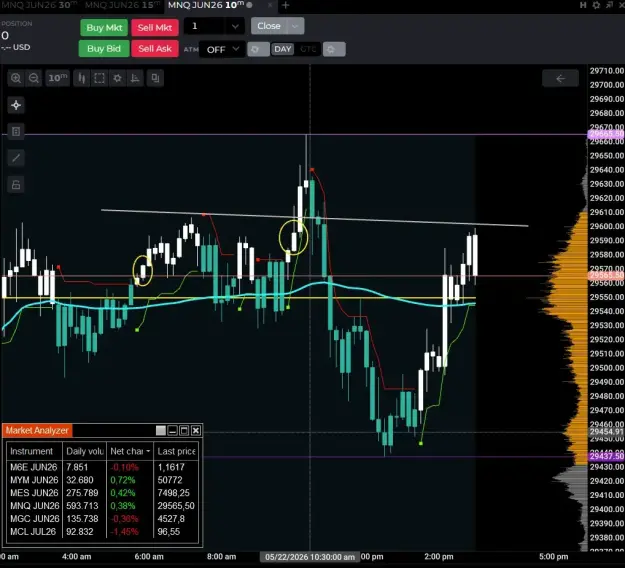Change the candlestick chart style

point(82,78)
